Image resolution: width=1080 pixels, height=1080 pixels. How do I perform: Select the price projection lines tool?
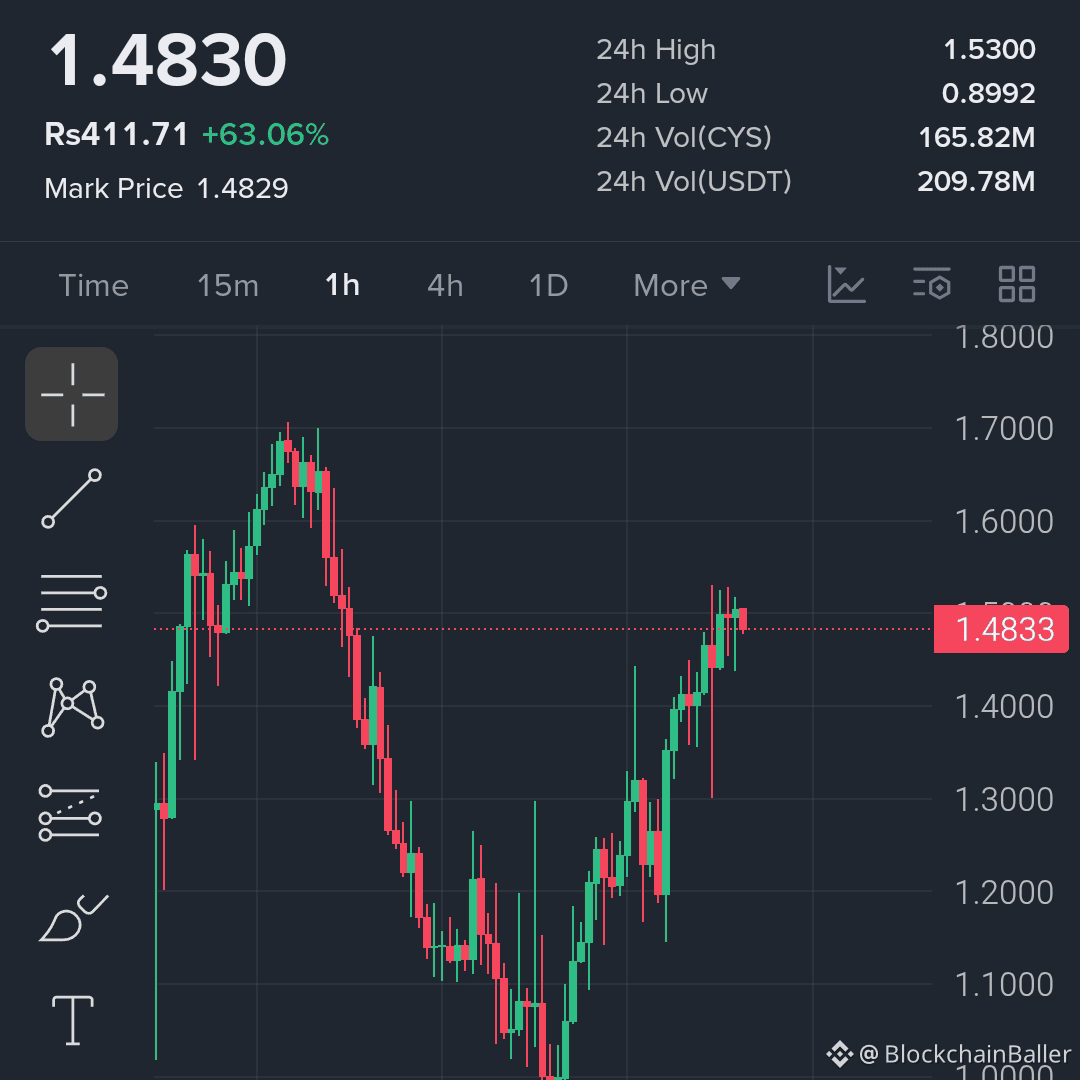click(x=70, y=813)
